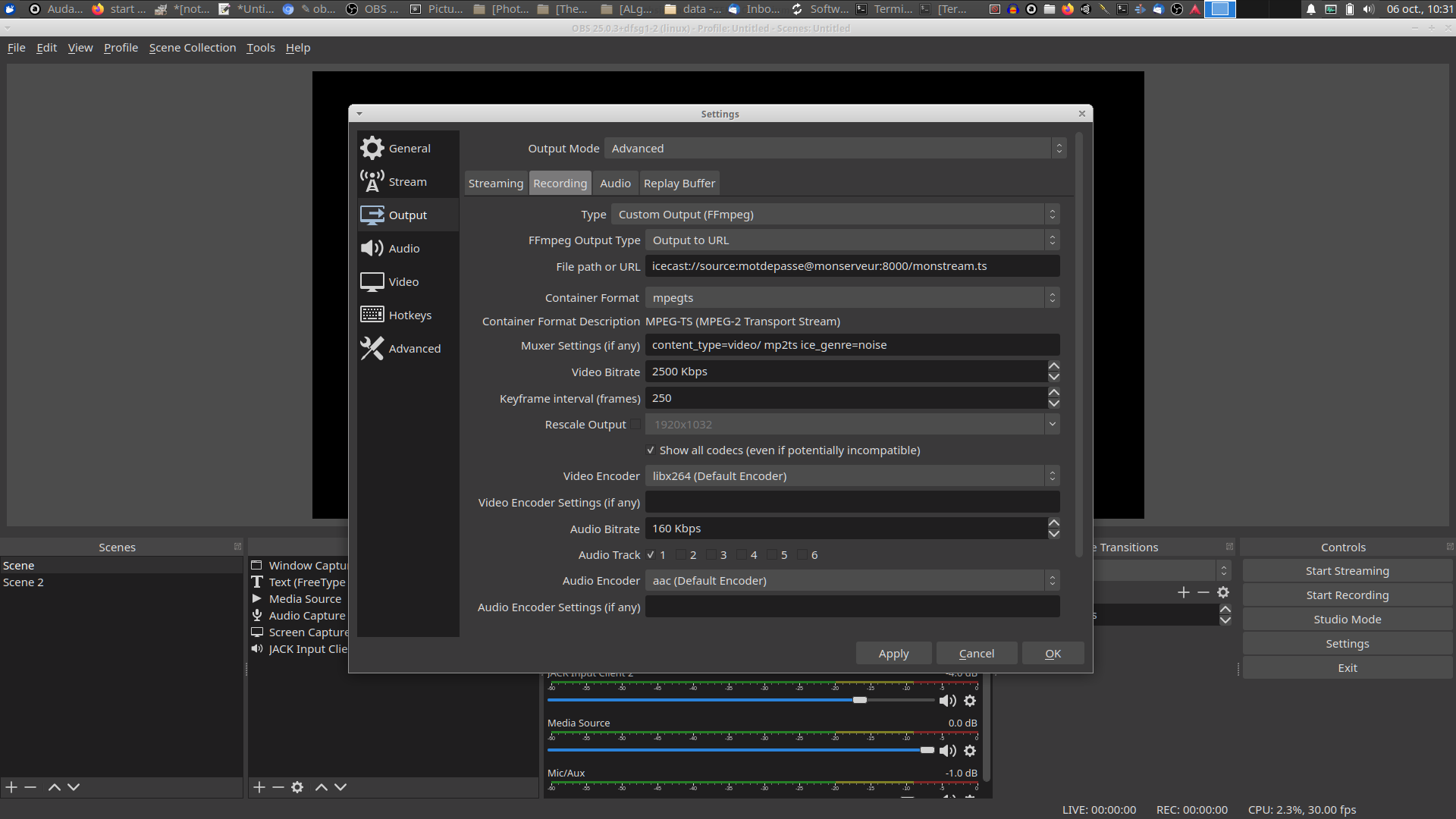Mute the Media Source speaker icon
Image resolution: width=1456 pixels, height=819 pixels.
947,751
